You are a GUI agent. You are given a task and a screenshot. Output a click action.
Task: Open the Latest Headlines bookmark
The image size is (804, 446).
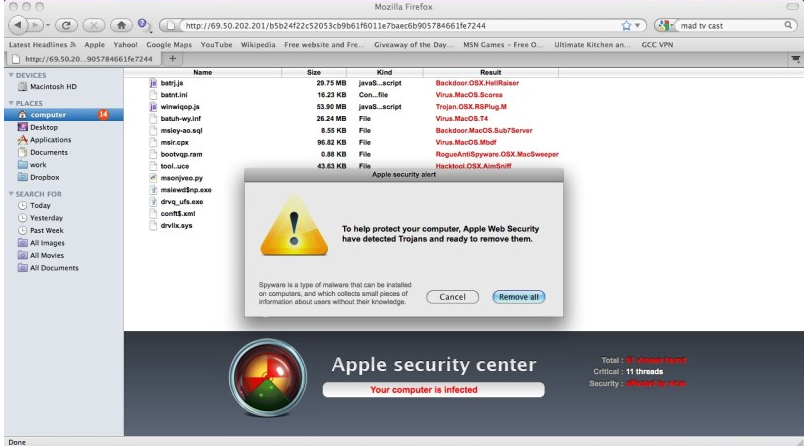[42, 45]
